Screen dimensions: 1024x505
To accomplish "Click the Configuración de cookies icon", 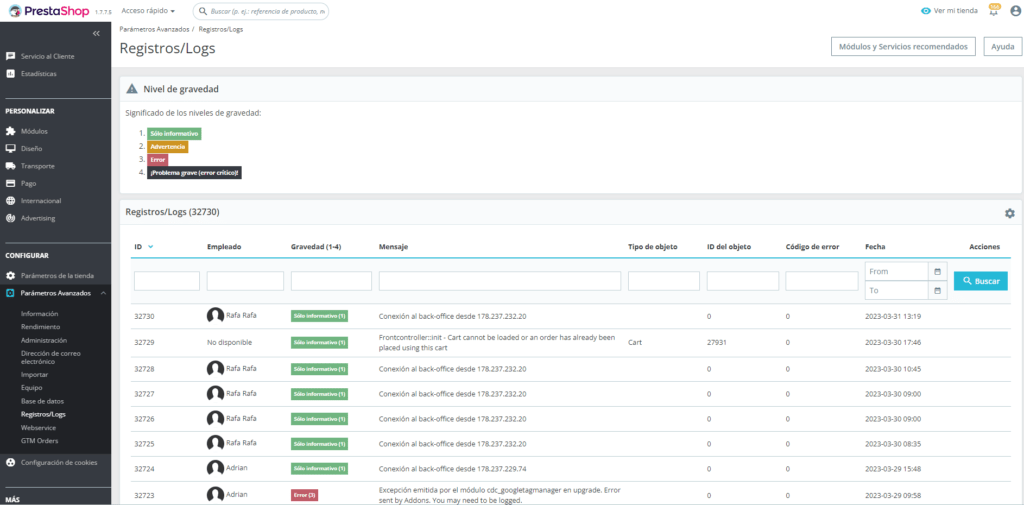I will point(10,463).
